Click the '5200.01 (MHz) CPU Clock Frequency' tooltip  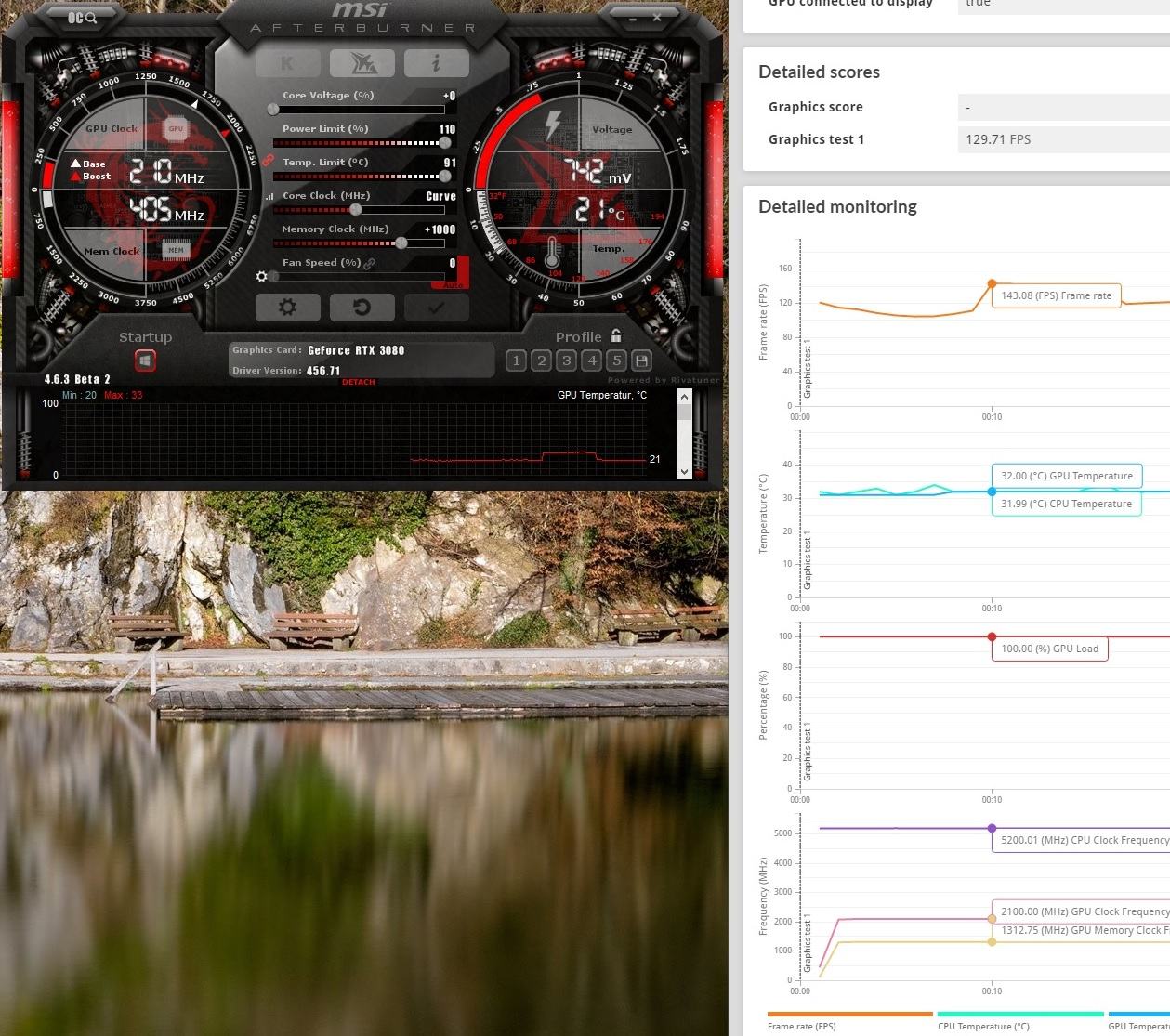1081,840
